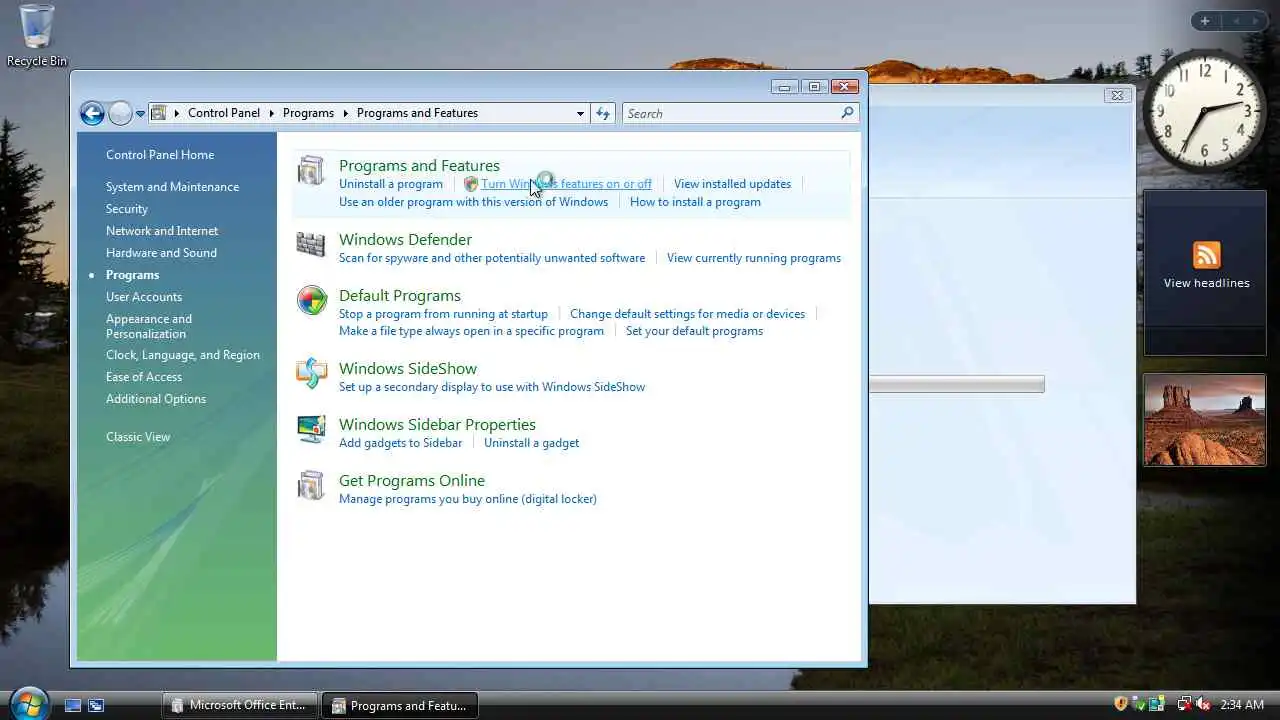Click the Get Programs Online icon
1280x720 pixels.
[311, 485]
